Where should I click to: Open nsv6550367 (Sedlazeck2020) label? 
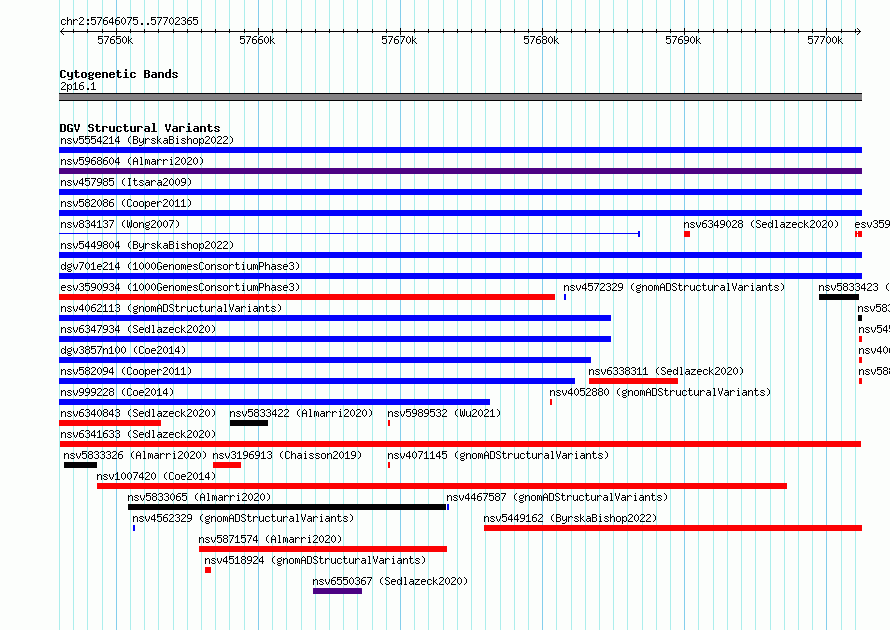pyautogui.click(x=390, y=581)
